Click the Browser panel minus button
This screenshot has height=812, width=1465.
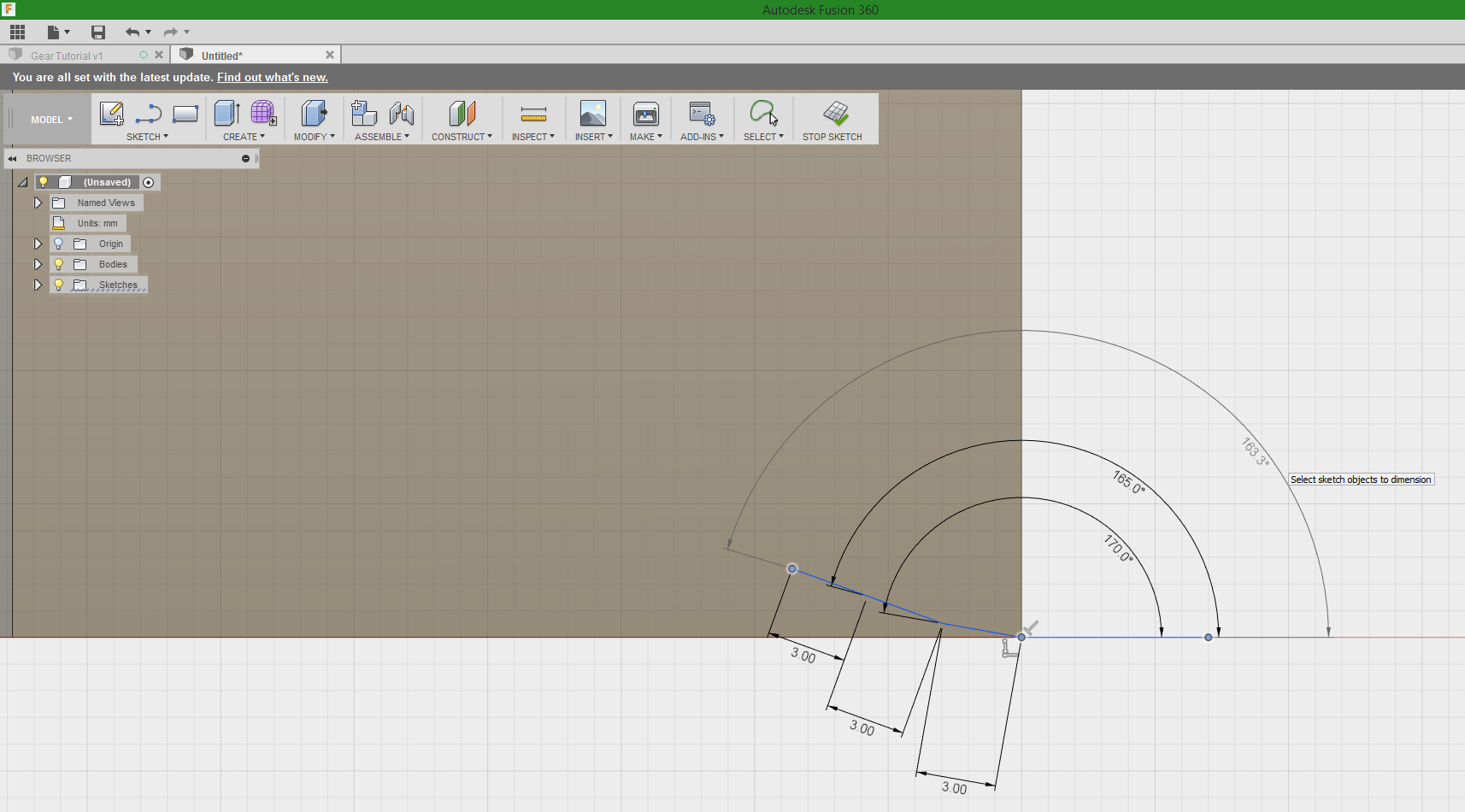point(245,159)
